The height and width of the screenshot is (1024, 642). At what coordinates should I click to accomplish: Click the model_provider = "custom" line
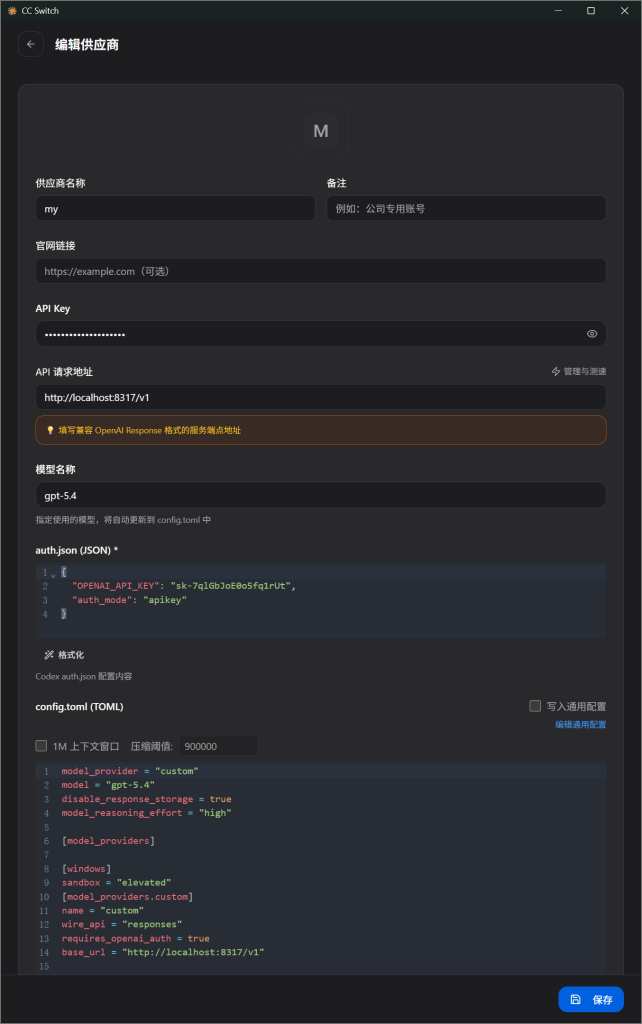pyautogui.click(x=130, y=771)
